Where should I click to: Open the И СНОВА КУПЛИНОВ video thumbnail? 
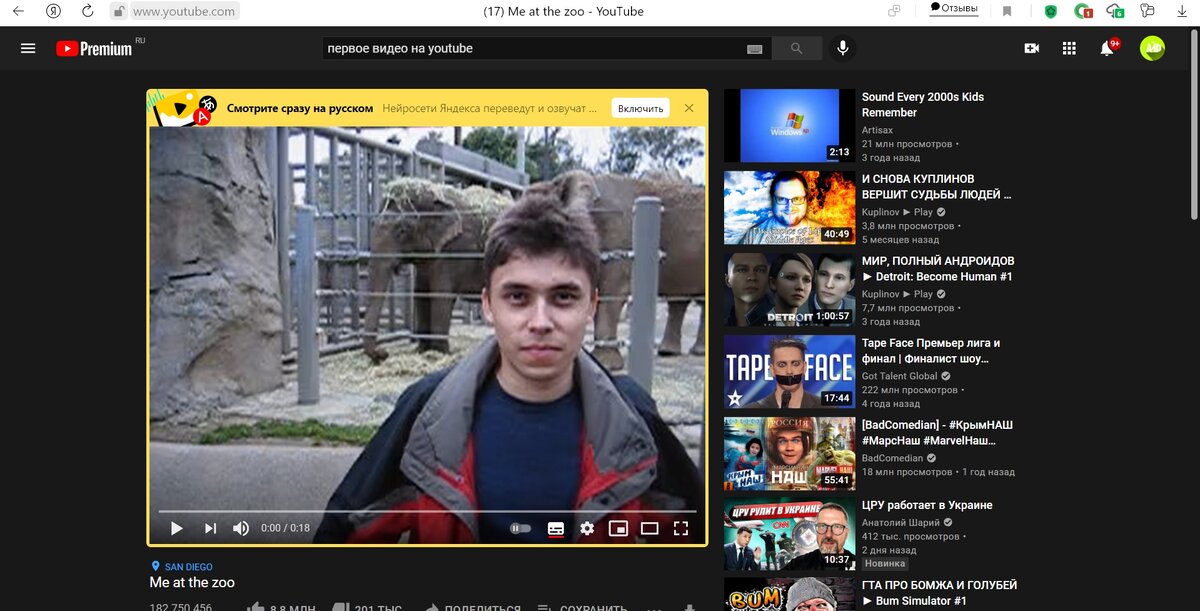coord(788,208)
